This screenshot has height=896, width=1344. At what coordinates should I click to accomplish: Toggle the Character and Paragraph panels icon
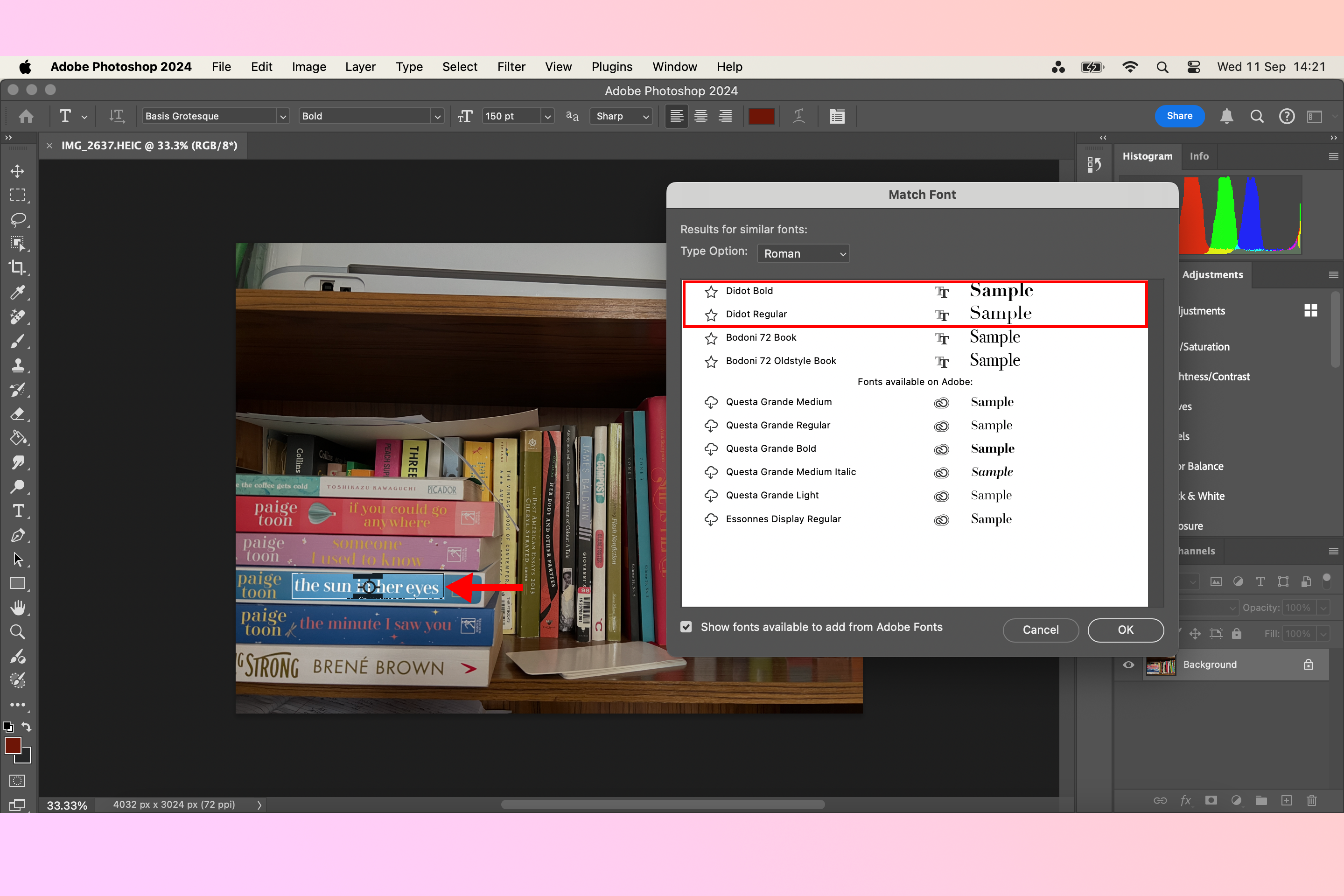coord(837,116)
